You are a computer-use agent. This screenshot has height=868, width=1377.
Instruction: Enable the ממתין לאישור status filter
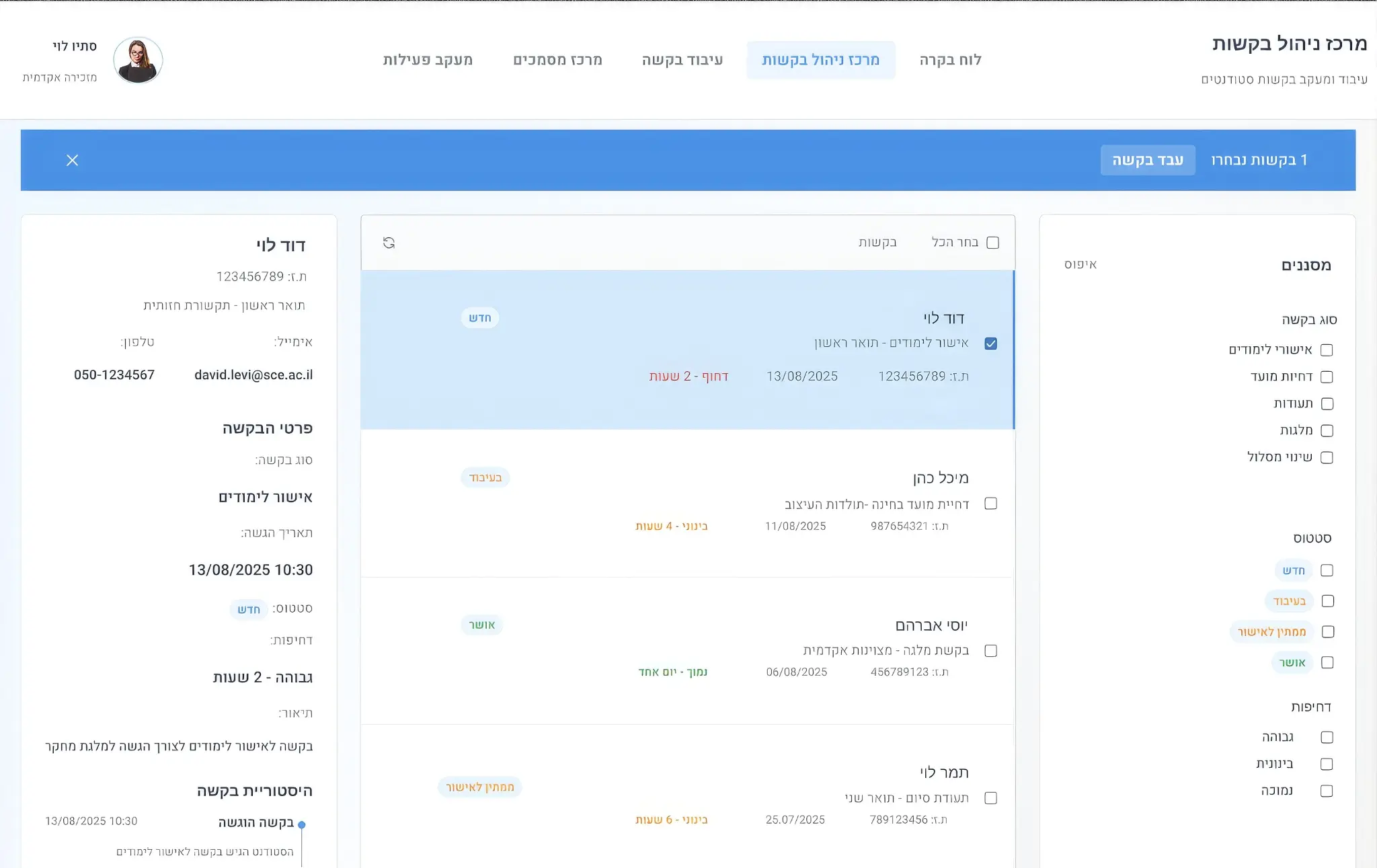1327,631
